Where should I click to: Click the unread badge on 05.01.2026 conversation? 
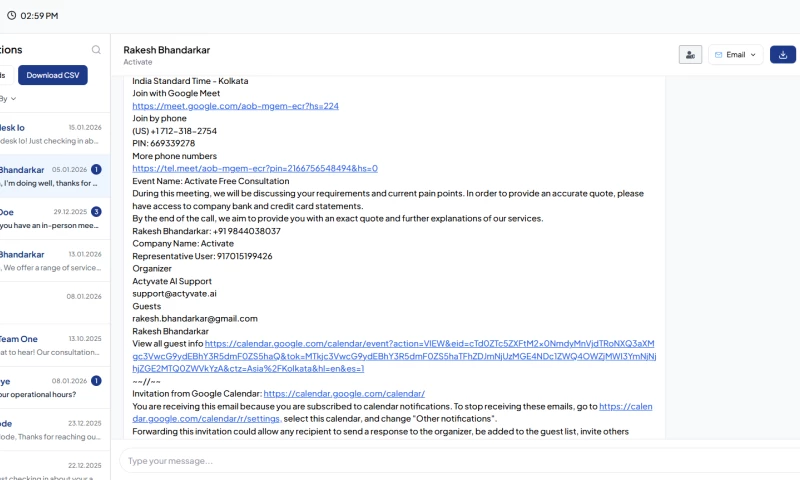click(x=96, y=170)
